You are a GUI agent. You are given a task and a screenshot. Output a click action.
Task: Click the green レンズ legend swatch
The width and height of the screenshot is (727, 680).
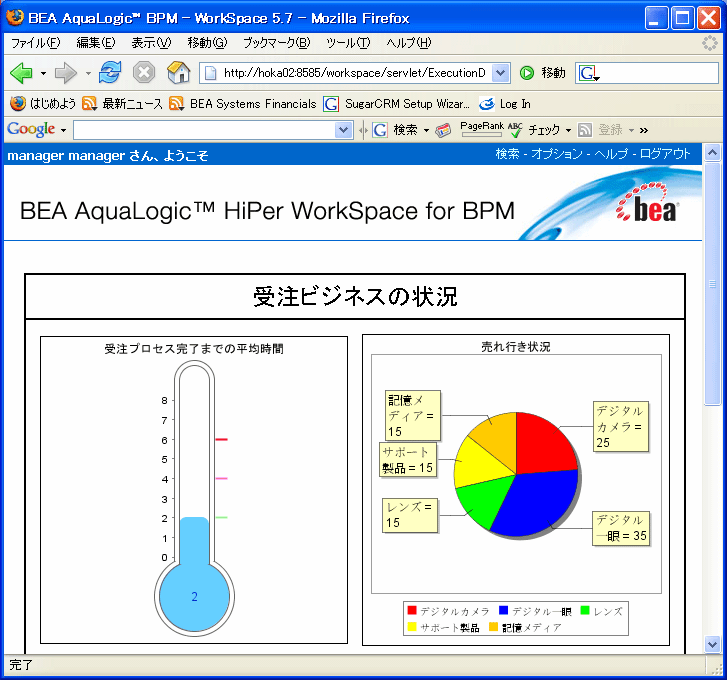[x=585, y=610]
